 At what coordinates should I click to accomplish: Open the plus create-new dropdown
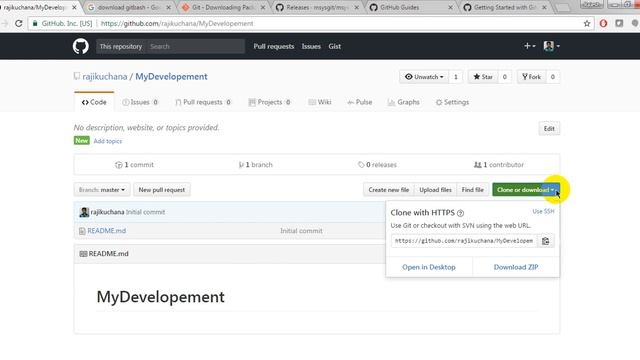(529, 46)
